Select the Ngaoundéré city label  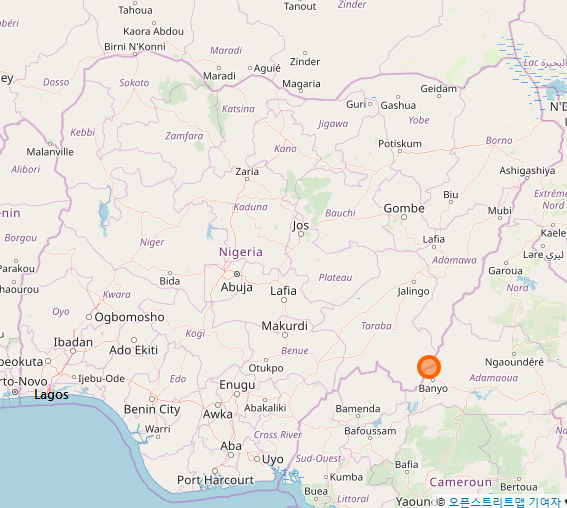pyautogui.click(x=514, y=362)
